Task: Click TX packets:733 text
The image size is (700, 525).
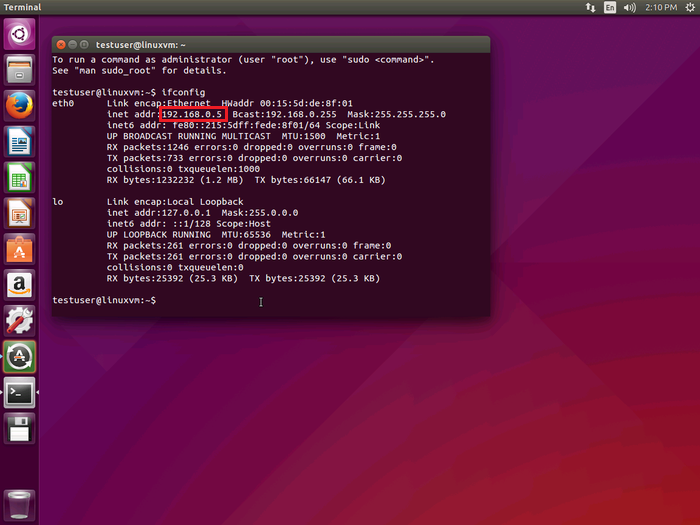Action: click(x=145, y=158)
